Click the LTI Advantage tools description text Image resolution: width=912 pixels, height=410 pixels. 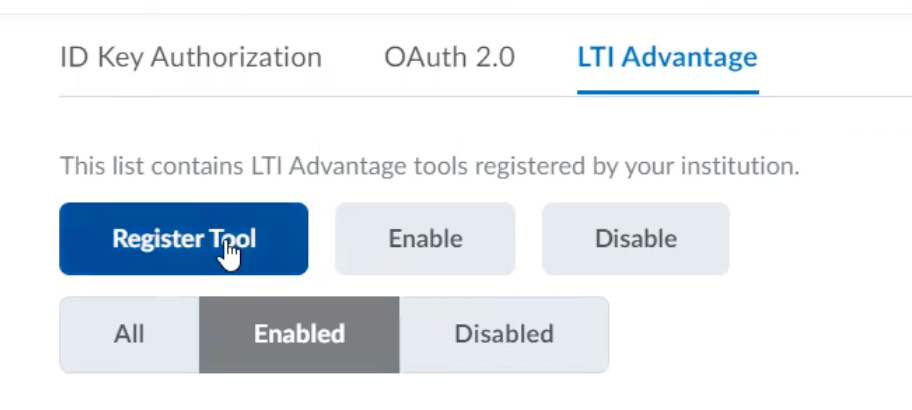(x=430, y=166)
